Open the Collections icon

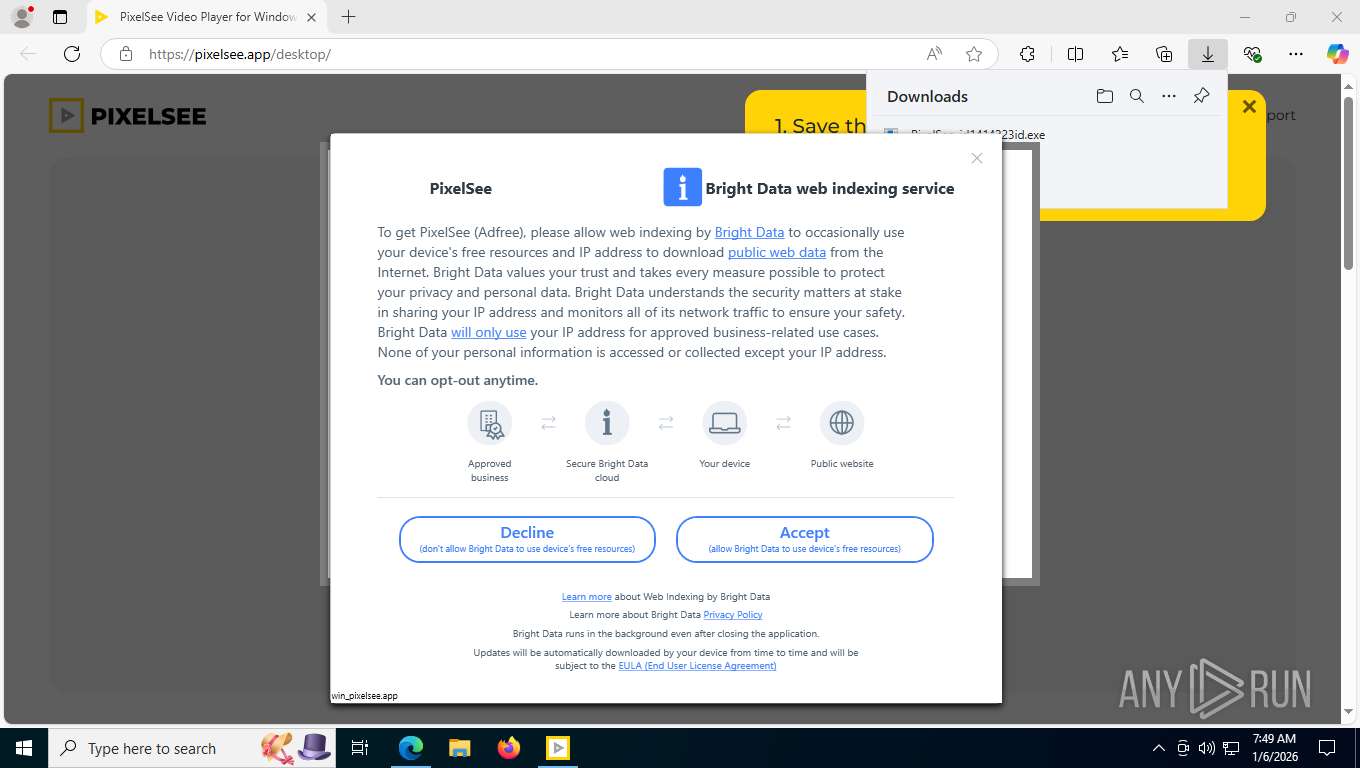(x=1163, y=54)
